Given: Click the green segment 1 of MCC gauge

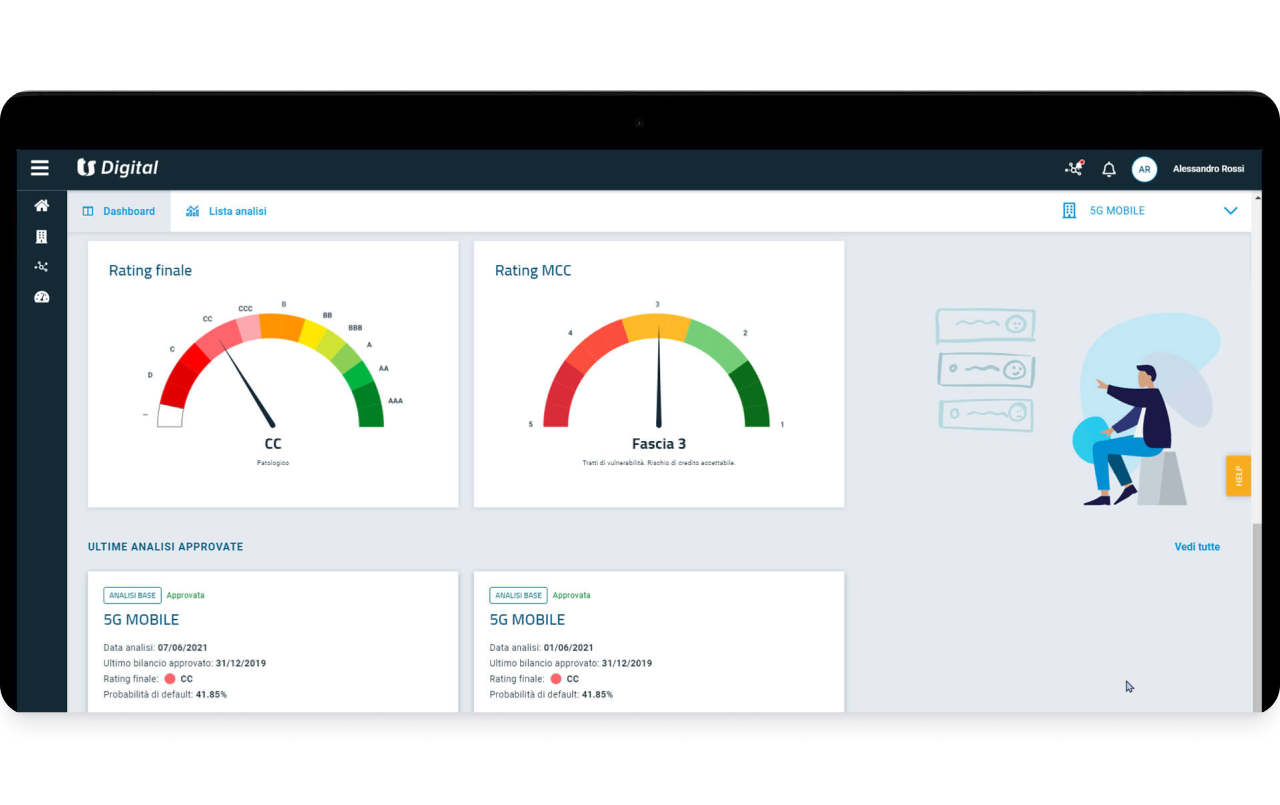Looking at the screenshot, I should coord(753,395).
